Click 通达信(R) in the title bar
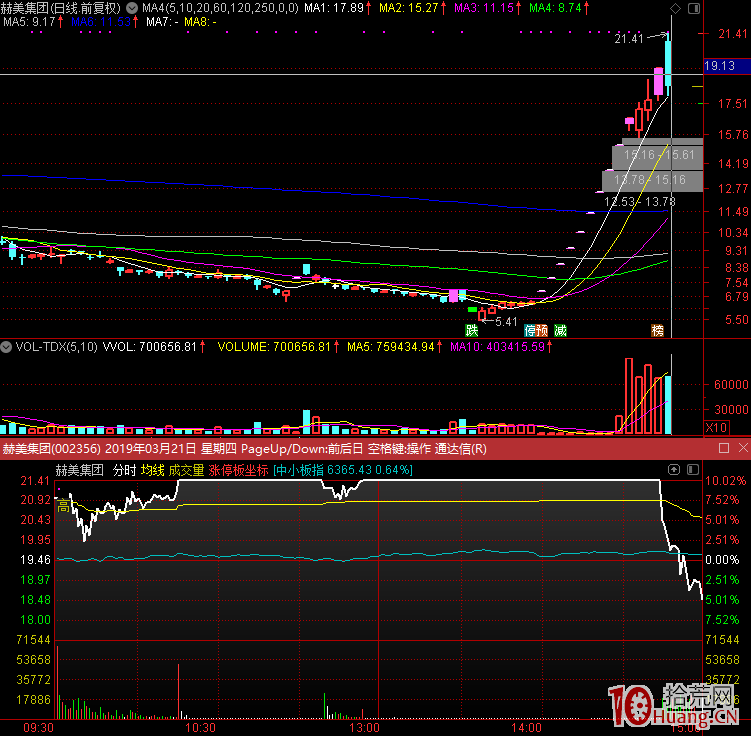 coord(461,449)
